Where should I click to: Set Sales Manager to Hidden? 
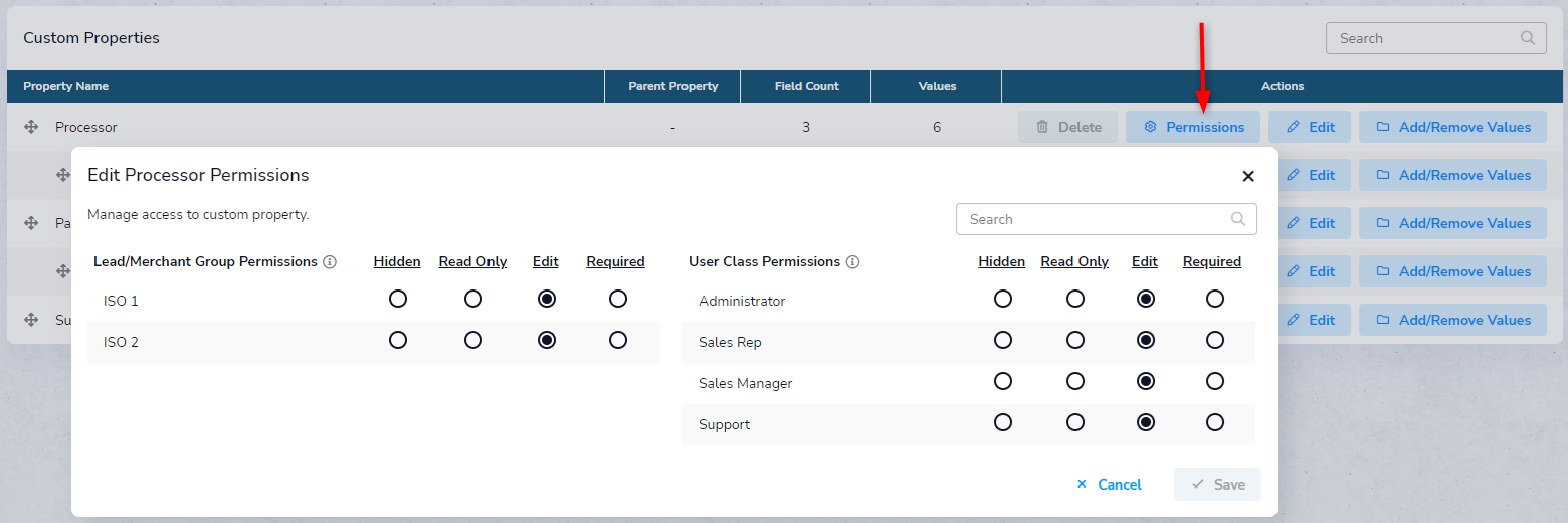[x=1003, y=381]
